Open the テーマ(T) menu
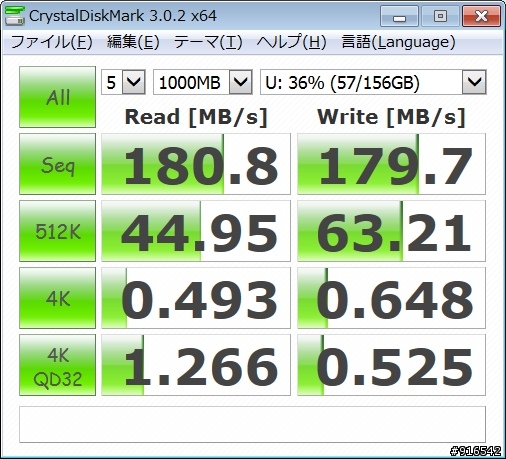This screenshot has height=459, width=506. click(x=208, y=42)
